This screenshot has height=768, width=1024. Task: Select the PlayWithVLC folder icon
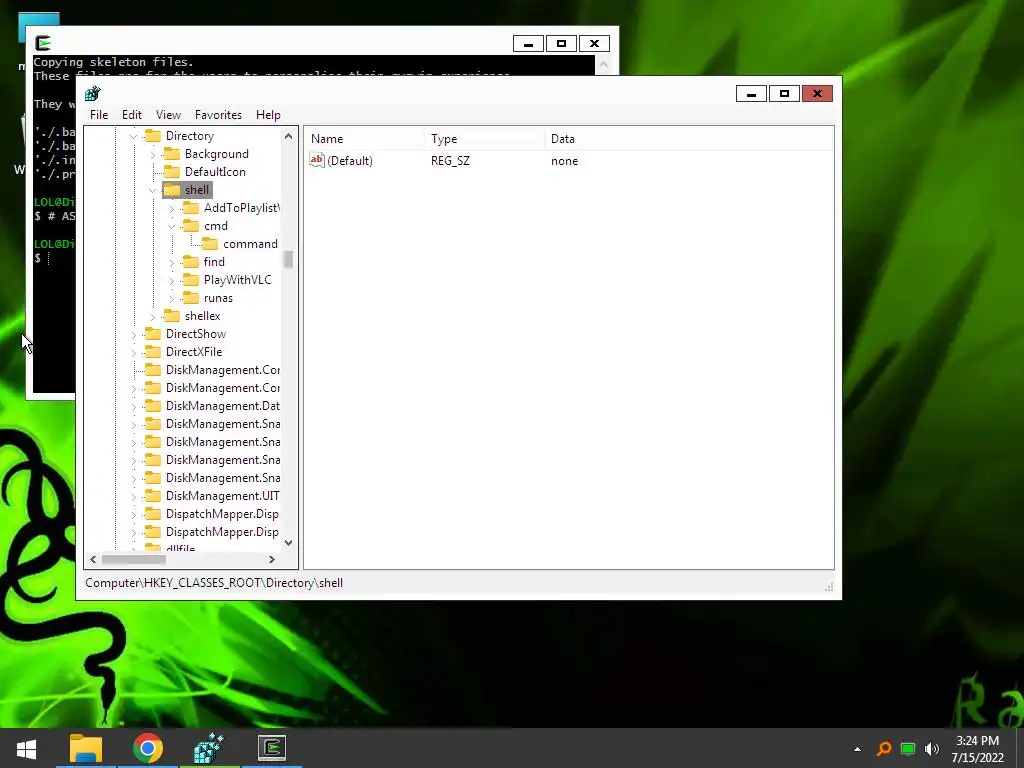click(x=191, y=280)
